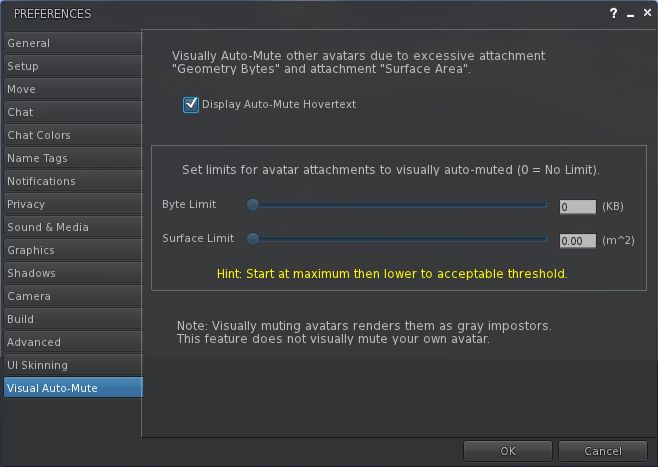The image size is (658, 467).
Task: Click the Byte Limit KB input field
Action: pos(577,207)
